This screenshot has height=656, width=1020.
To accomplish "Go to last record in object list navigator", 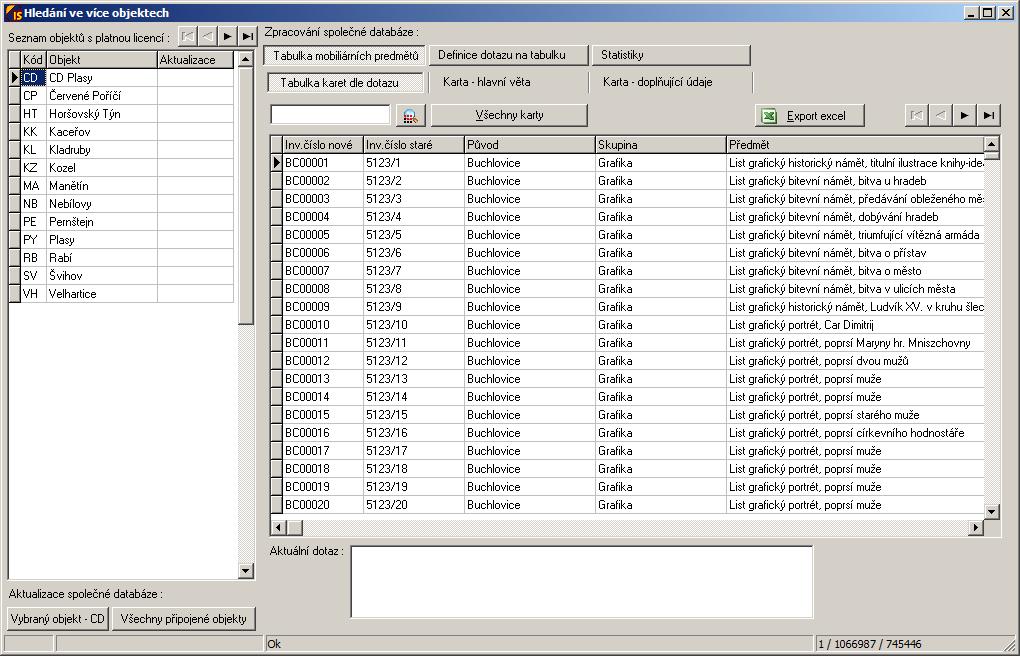I will [247, 36].
